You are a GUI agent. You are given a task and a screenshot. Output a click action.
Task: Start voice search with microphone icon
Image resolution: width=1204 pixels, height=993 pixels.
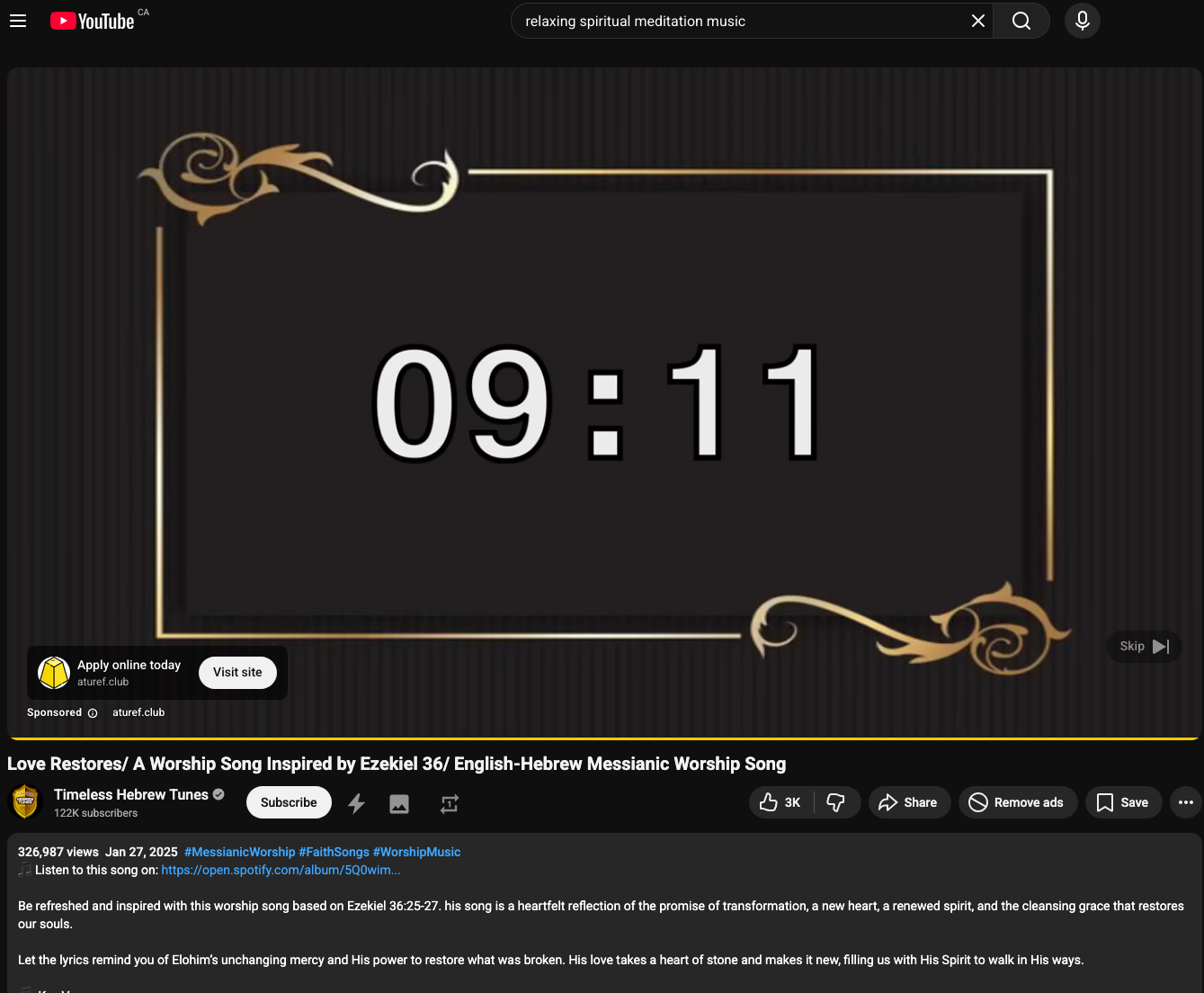point(1083,21)
